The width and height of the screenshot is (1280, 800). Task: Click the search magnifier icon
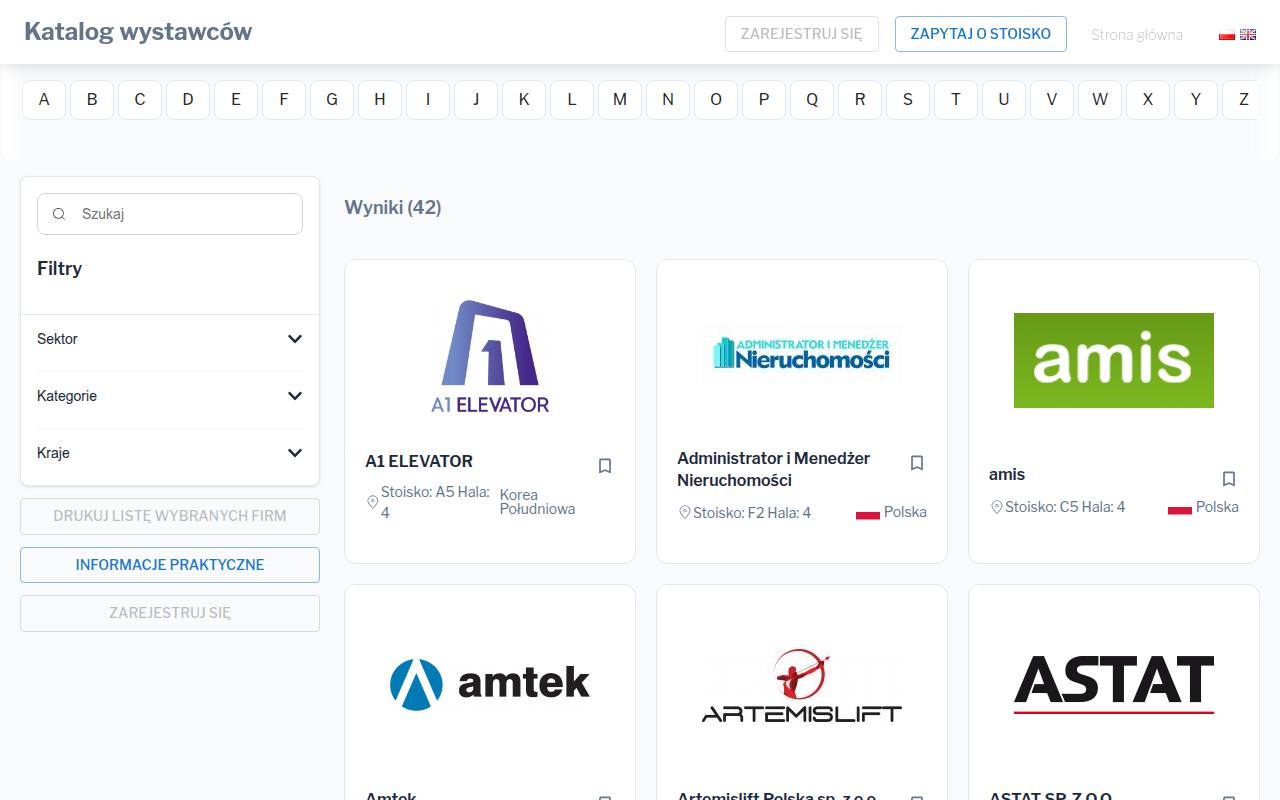59,214
